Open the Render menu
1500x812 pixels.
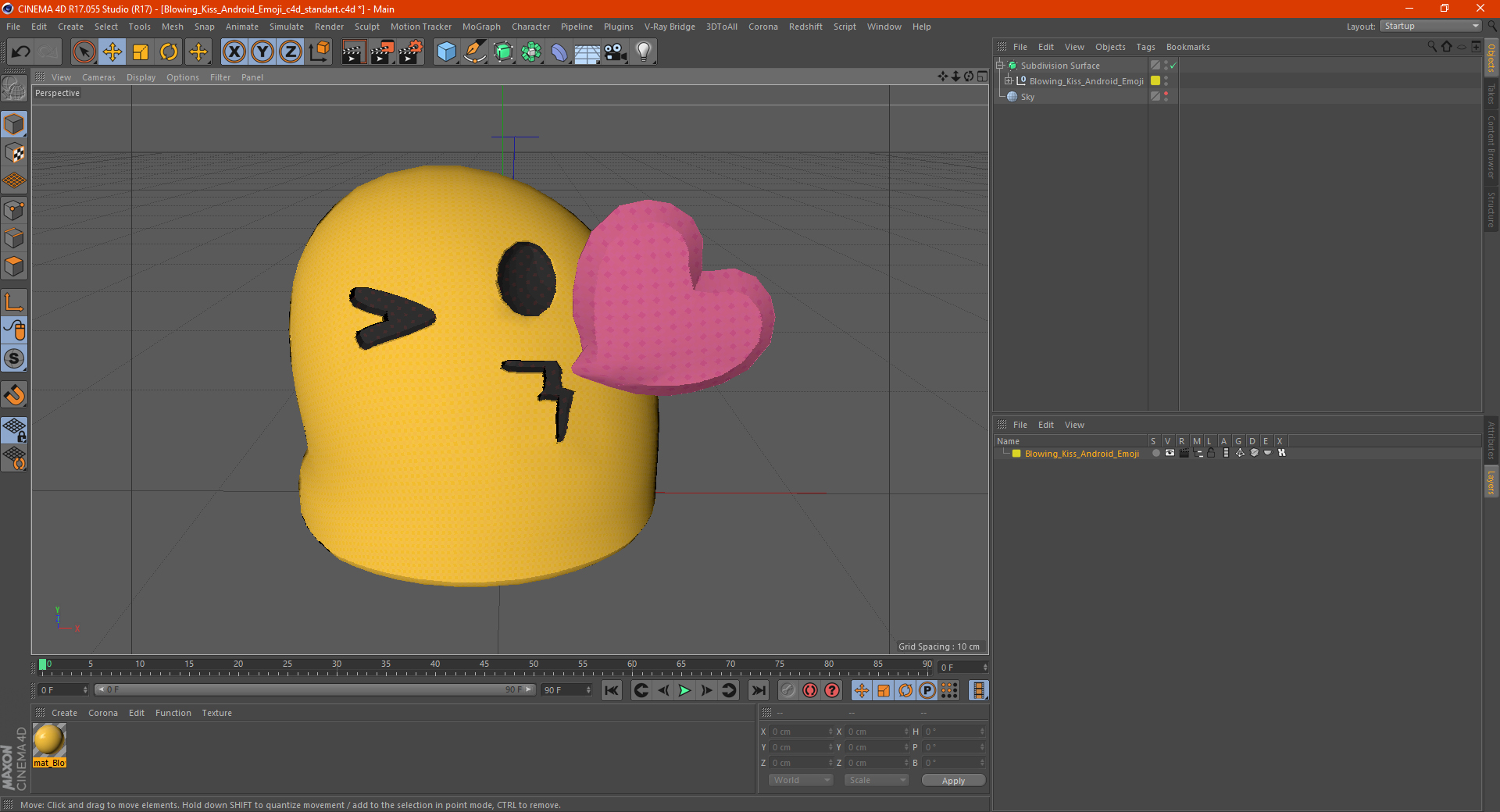tap(329, 27)
